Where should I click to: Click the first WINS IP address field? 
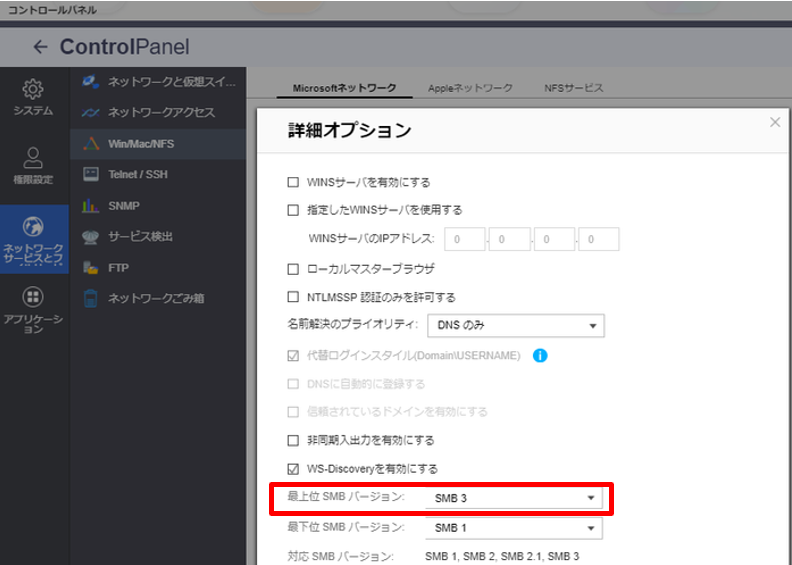click(465, 239)
